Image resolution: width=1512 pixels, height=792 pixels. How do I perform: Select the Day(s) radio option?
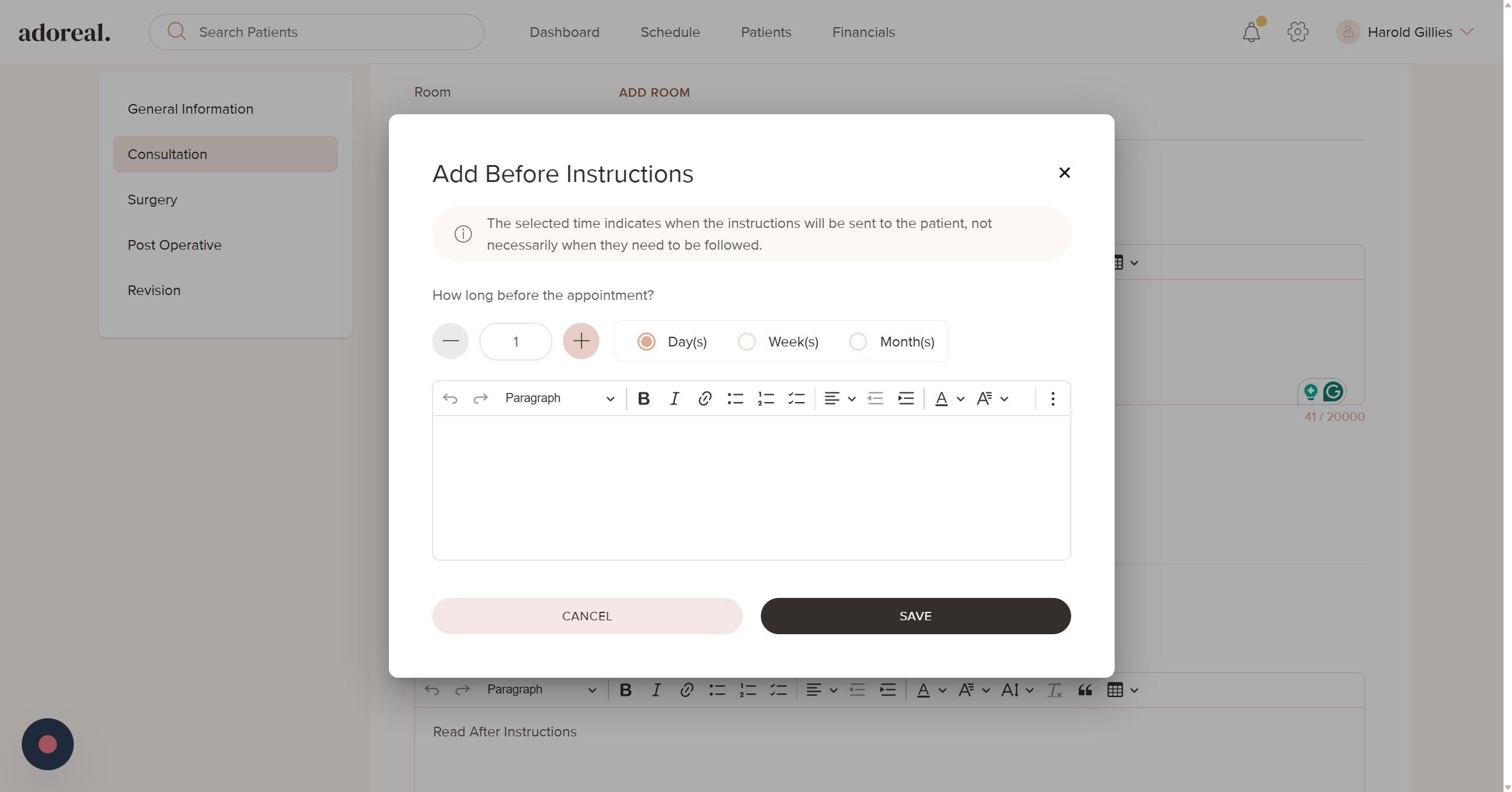click(646, 342)
